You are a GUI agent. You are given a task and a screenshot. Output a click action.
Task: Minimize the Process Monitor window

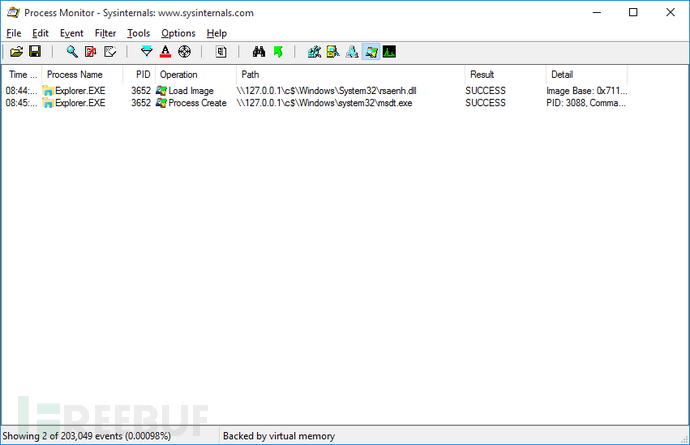click(597, 12)
